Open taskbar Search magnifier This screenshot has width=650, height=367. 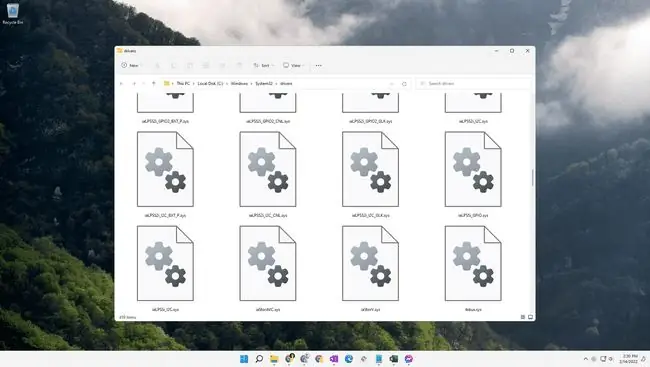point(259,359)
